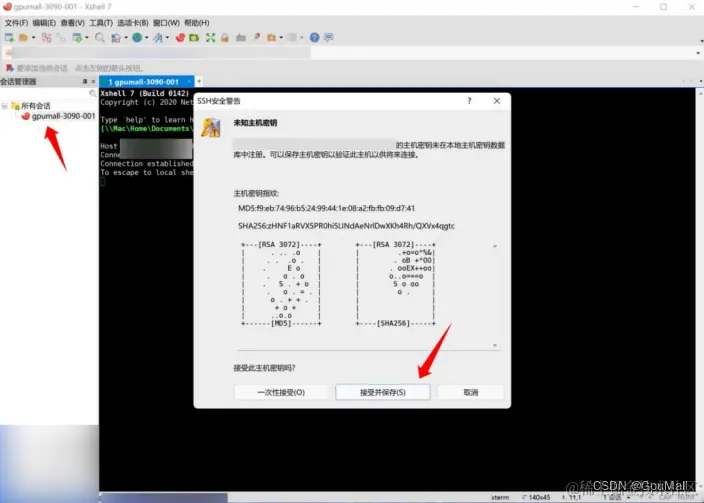
Task: Close the gpumall-3090-001 tab with its x
Action: 189,82
